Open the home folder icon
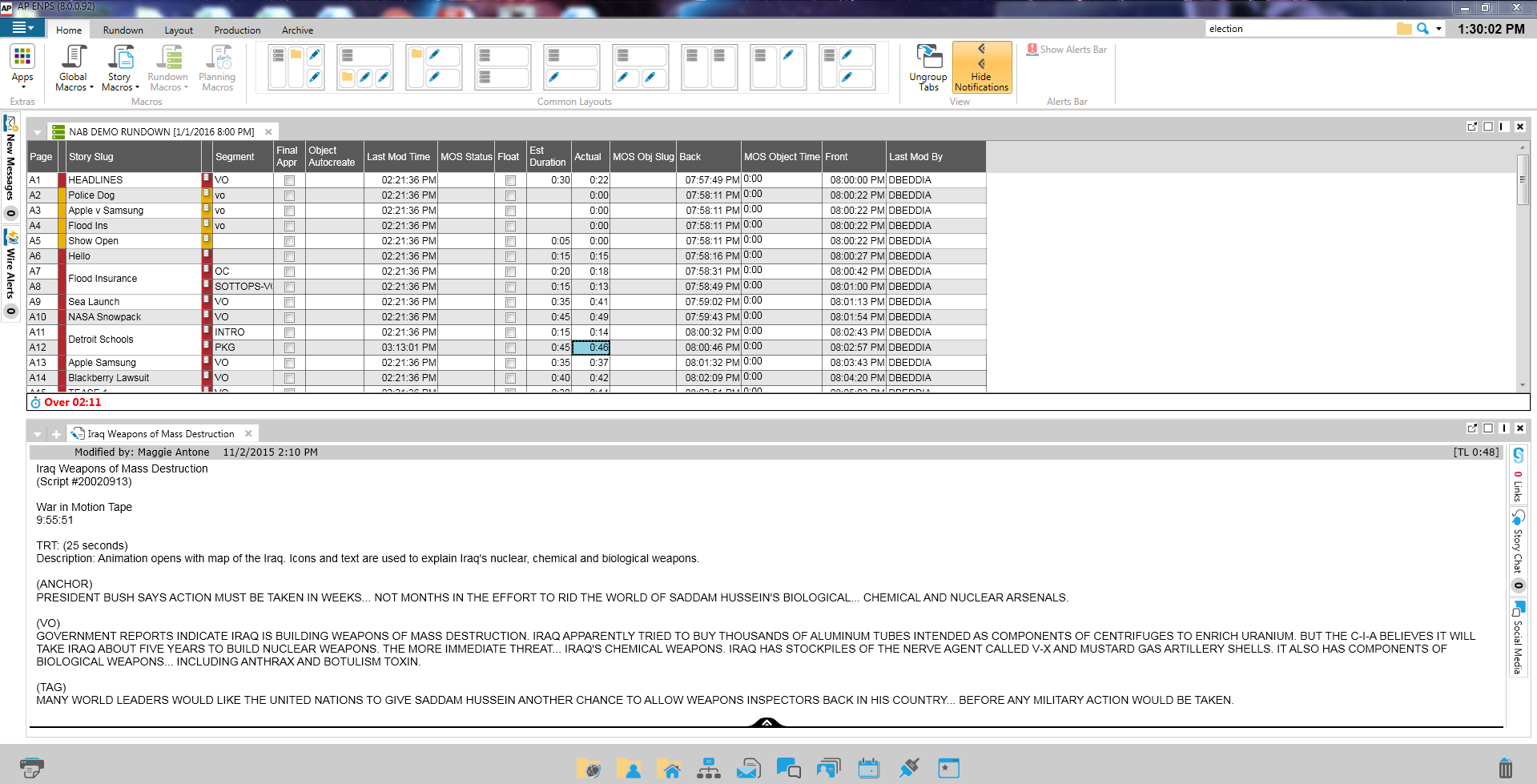This screenshot has height=784, width=1537. click(668, 769)
